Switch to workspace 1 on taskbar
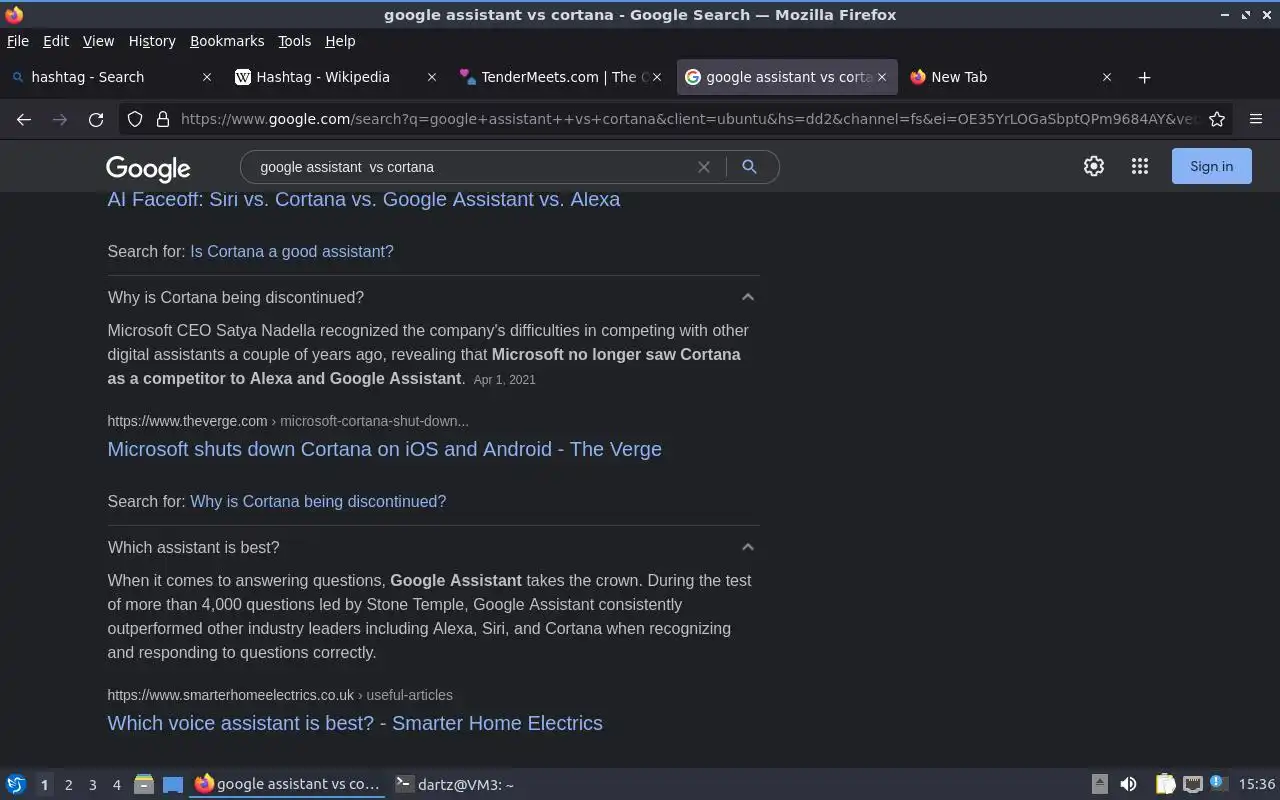Image resolution: width=1280 pixels, height=800 pixels. 44,785
